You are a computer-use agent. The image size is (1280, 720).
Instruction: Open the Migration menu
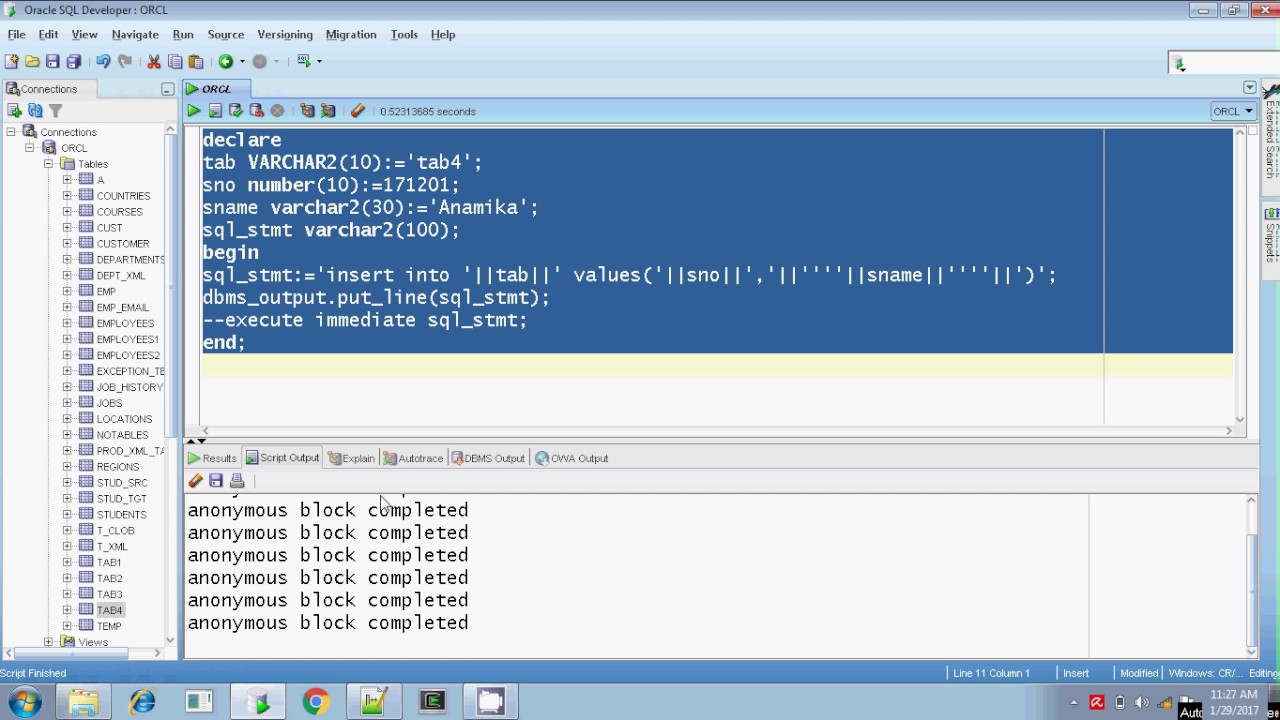coord(351,34)
